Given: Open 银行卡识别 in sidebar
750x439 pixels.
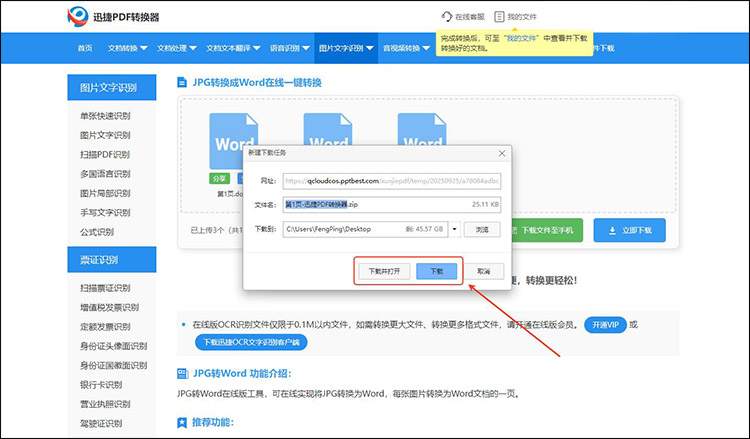Looking at the screenshot, I should click(101, 385).
